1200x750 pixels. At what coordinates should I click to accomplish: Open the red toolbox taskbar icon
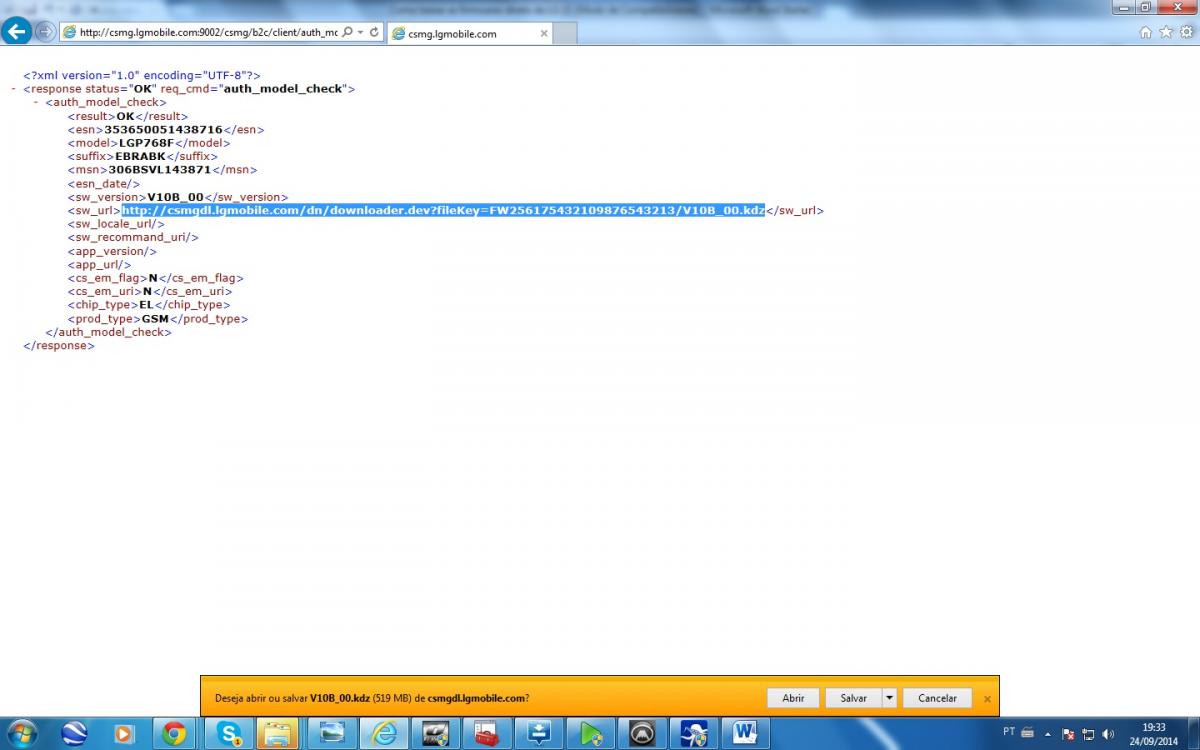coord(487,734)
